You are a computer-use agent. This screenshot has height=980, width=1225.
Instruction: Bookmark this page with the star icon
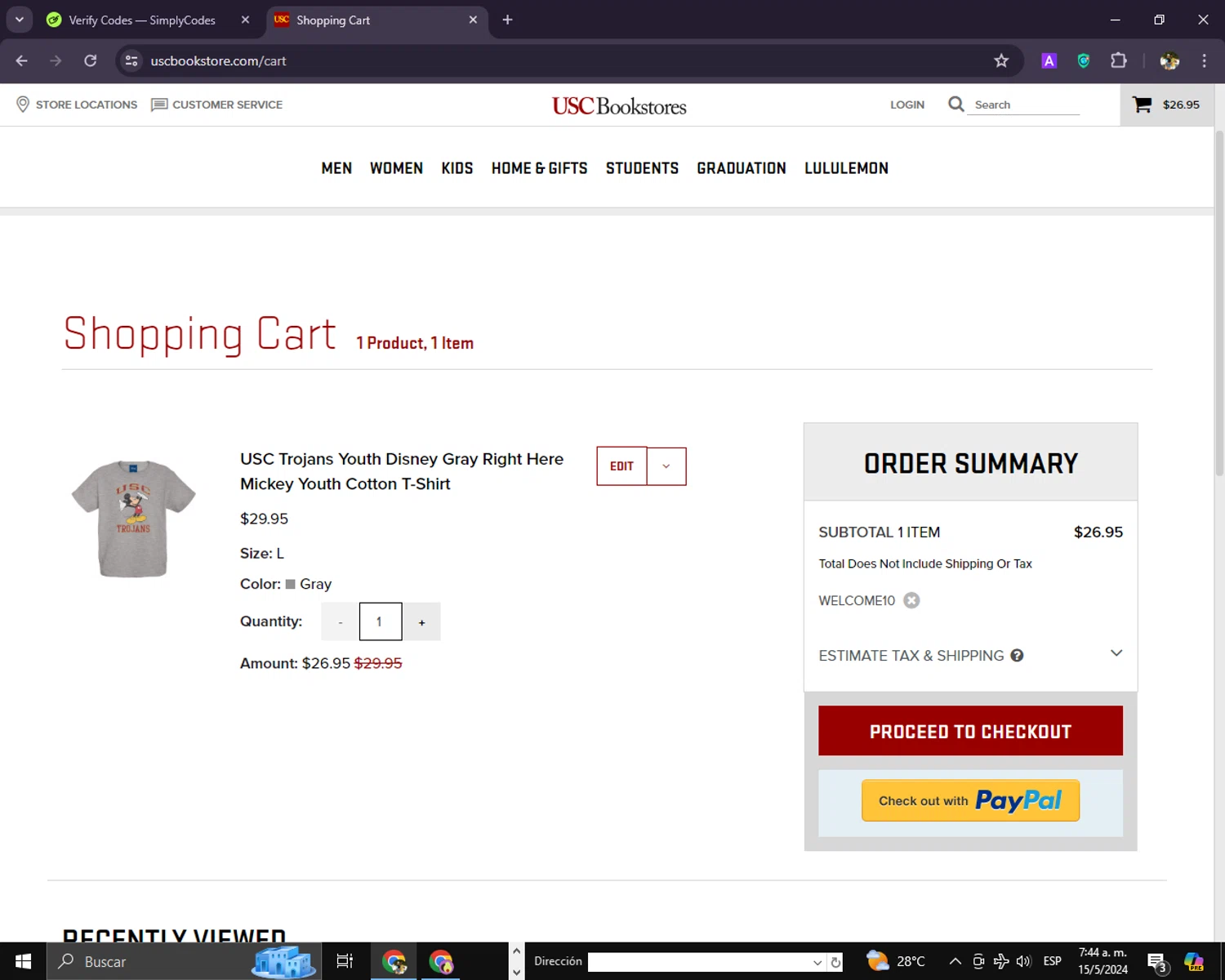click(1001, 60)
